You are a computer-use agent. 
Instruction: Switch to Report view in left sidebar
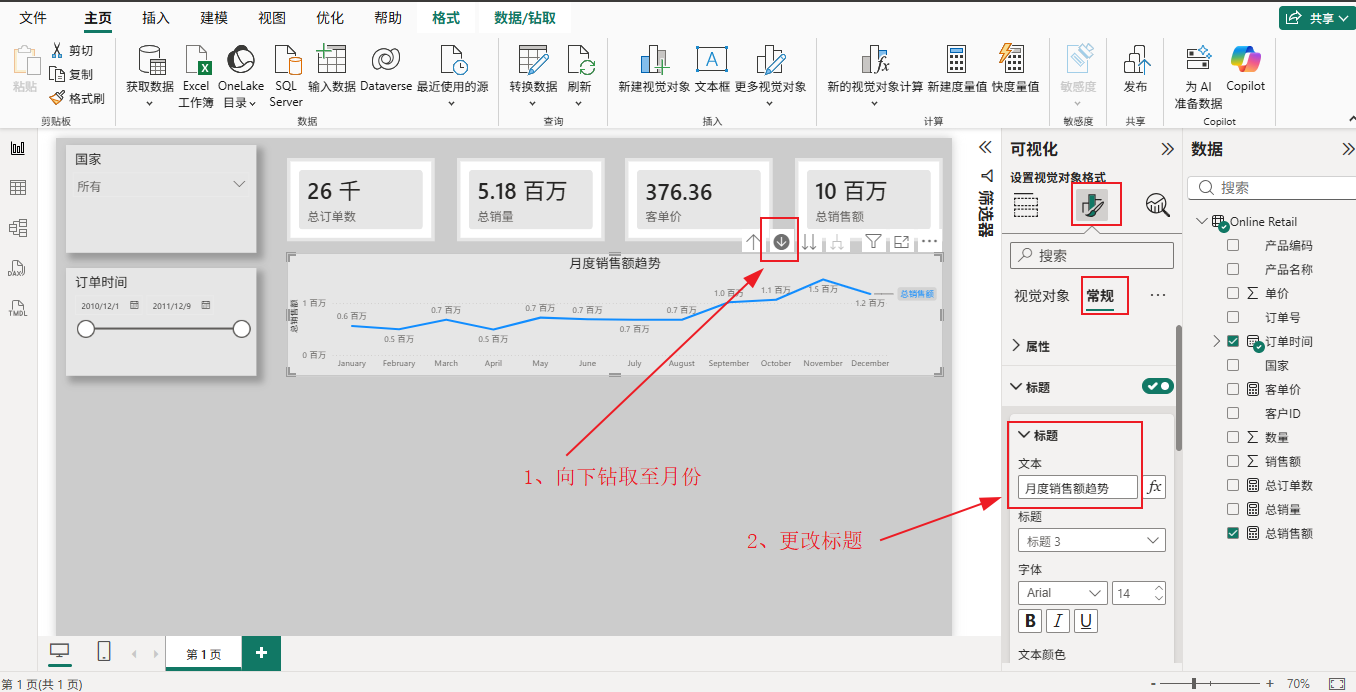click(x=18, y=148)
